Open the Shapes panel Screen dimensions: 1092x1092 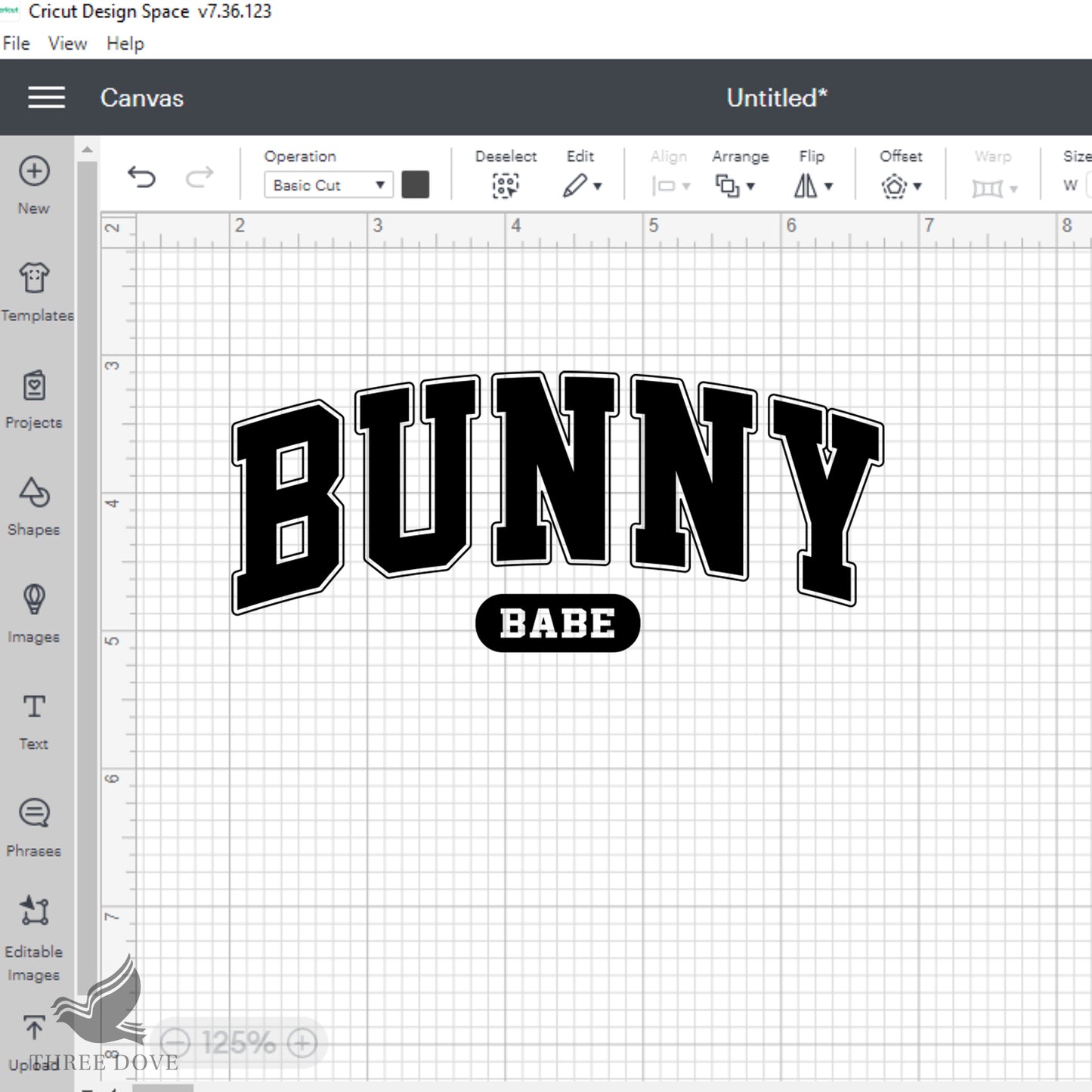(34, 493)
